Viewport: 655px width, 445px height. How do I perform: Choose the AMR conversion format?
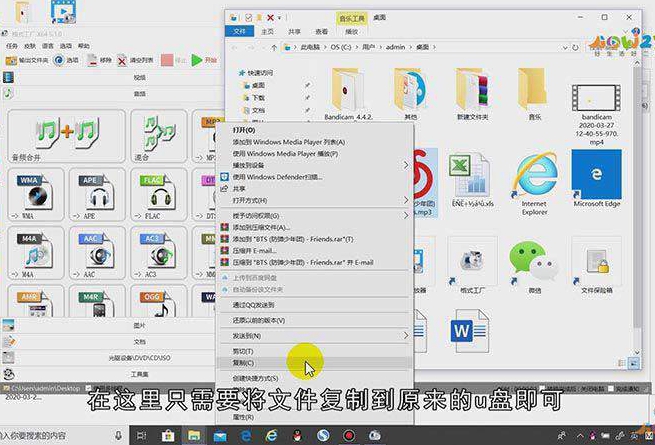[x=36, y=302]
